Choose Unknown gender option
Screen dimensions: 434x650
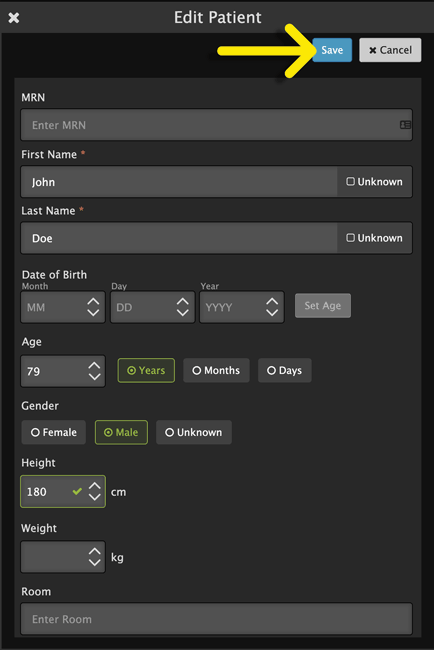click(x=194, y=432)
